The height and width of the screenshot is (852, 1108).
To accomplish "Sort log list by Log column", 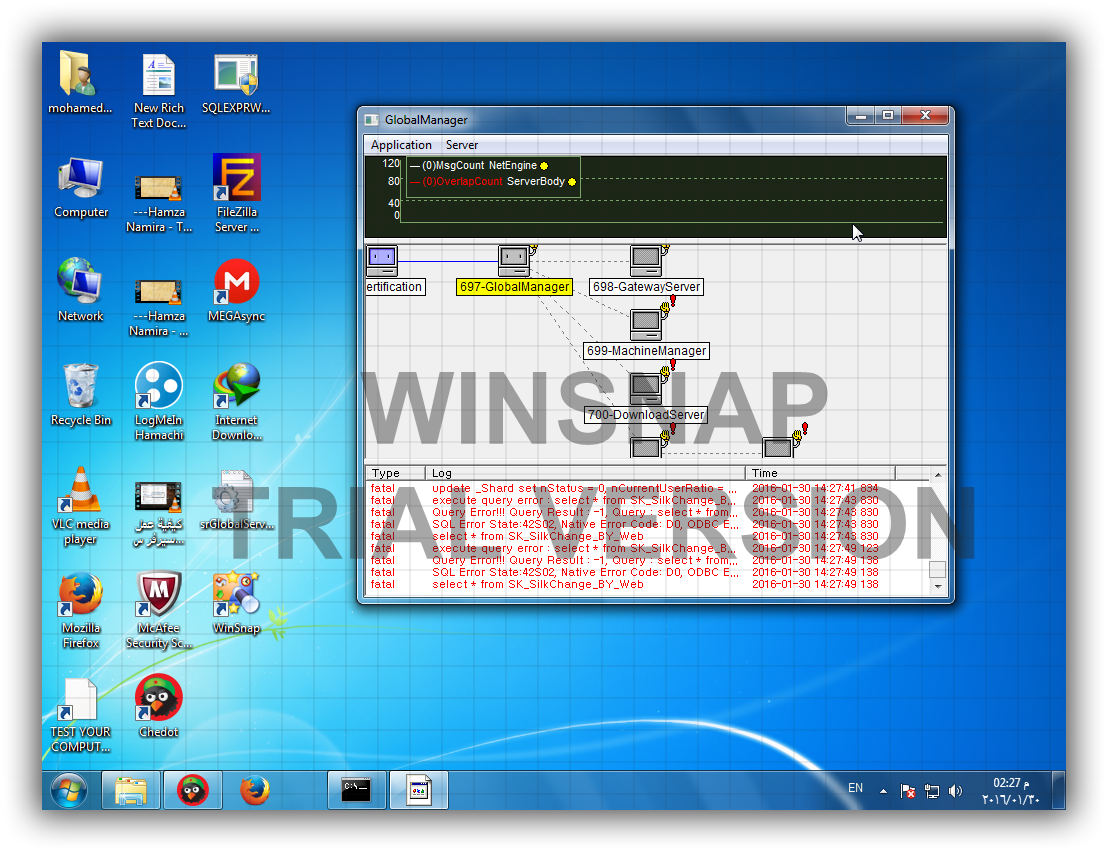I will [x=585, y=473].
